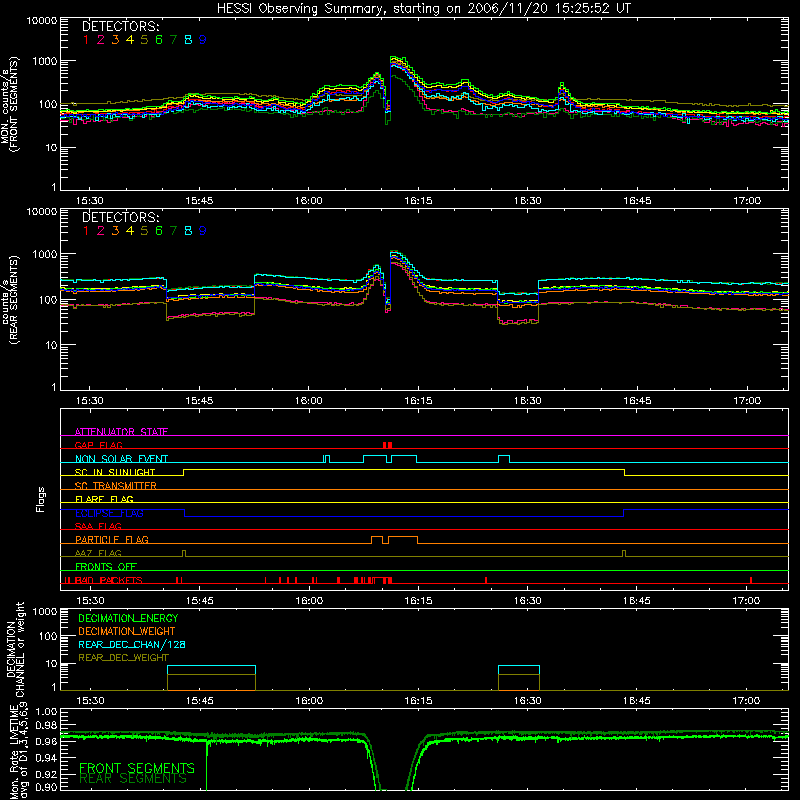This screenshot has height=800, width=800.
Task: Click the REAR_DEC_WEIGHT legend label
Action: [123, 658]
